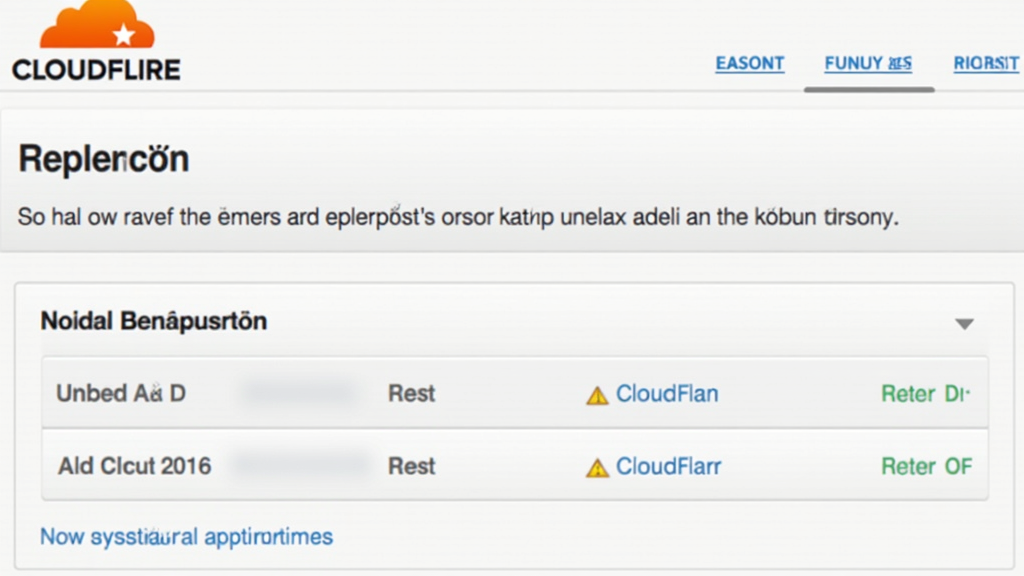Toggle the green Reter OF status
The image size is (1024, 576).
(x=926, y=466)
